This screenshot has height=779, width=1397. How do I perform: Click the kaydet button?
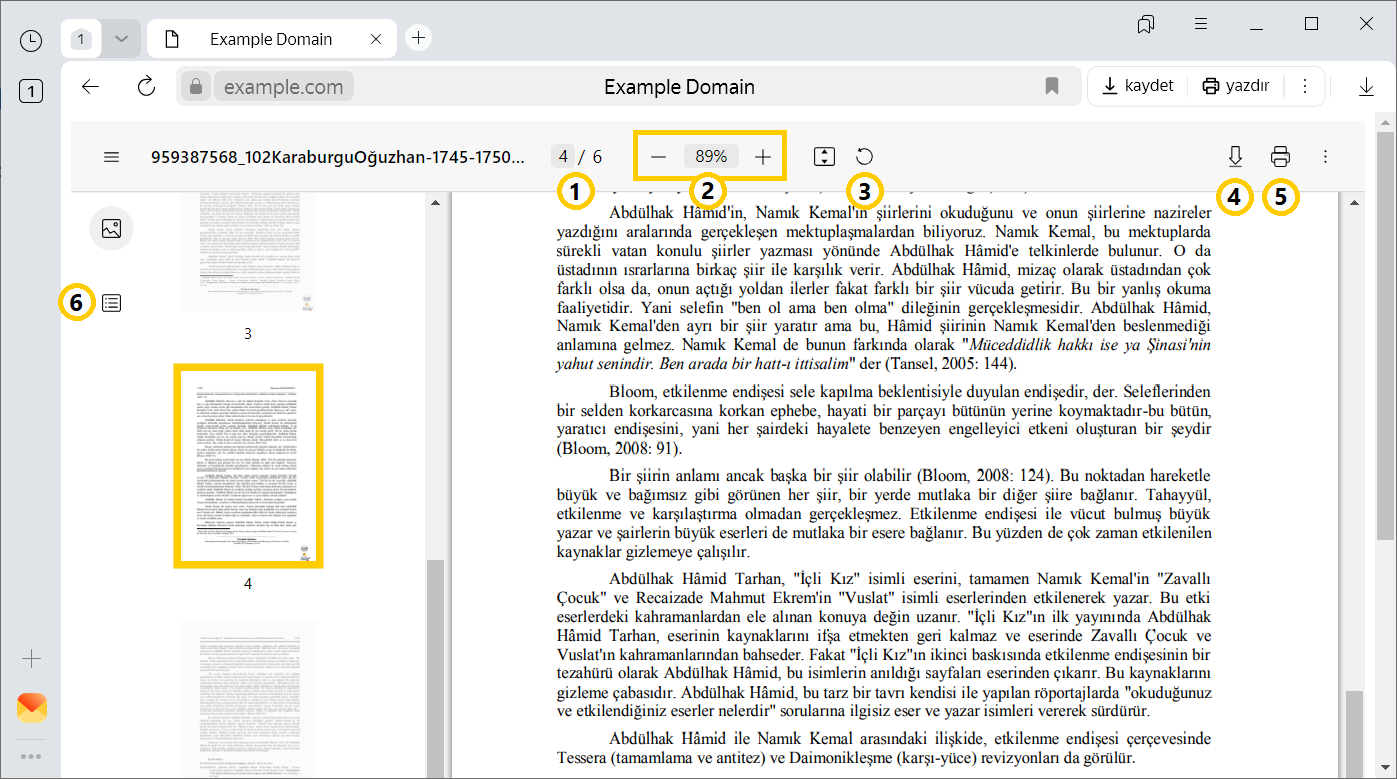click(1137, 85)
